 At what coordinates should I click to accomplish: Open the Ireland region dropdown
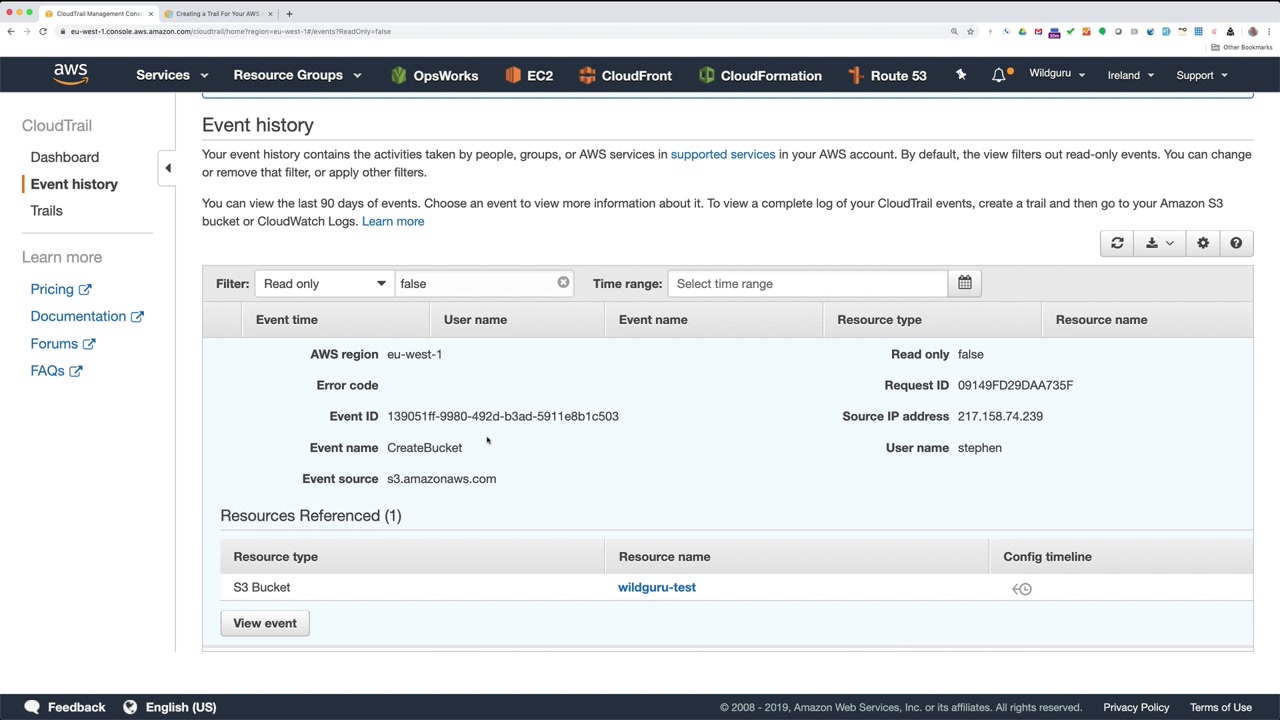1130,75
